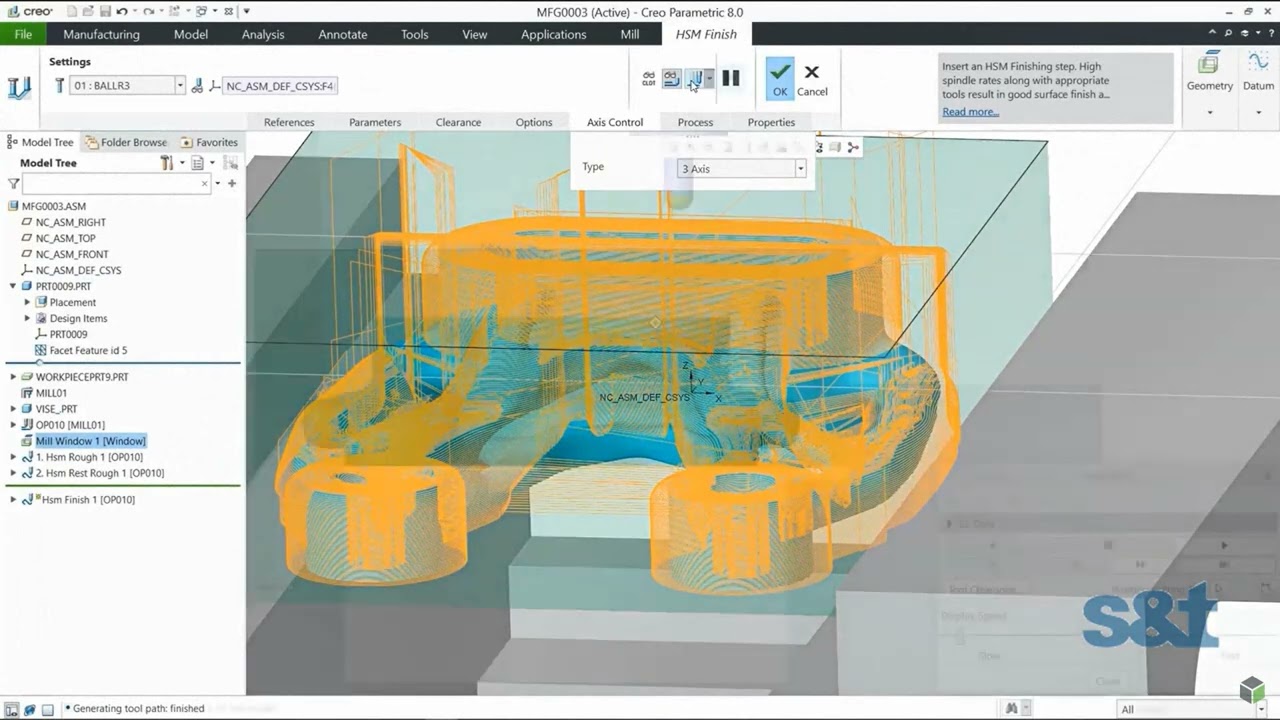The image size is (1280, 720).
Task: Open the simulation options dropdown arrow
Action: click(x=709, y=78)
